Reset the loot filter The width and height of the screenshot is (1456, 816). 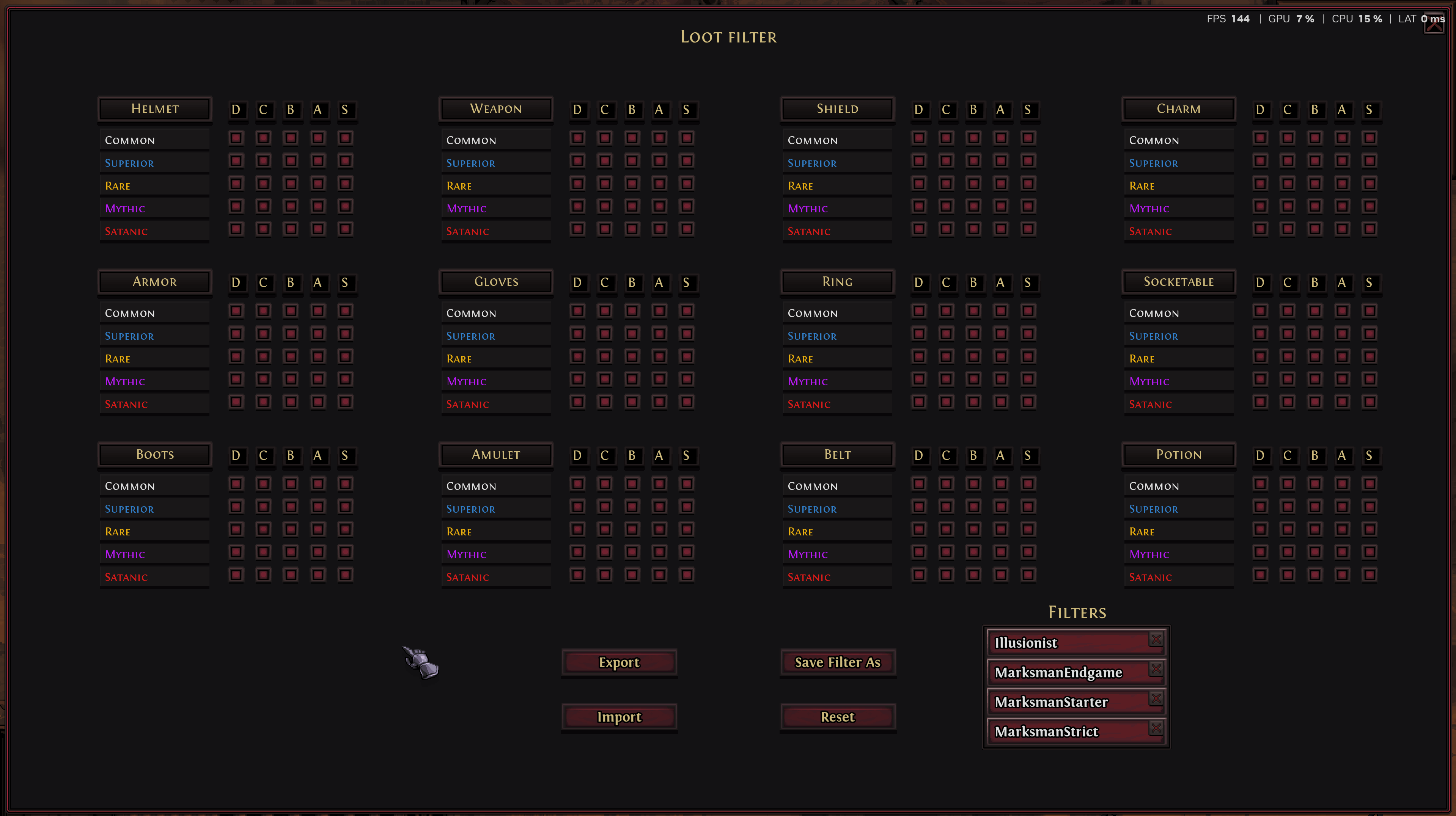click(838, 717)
